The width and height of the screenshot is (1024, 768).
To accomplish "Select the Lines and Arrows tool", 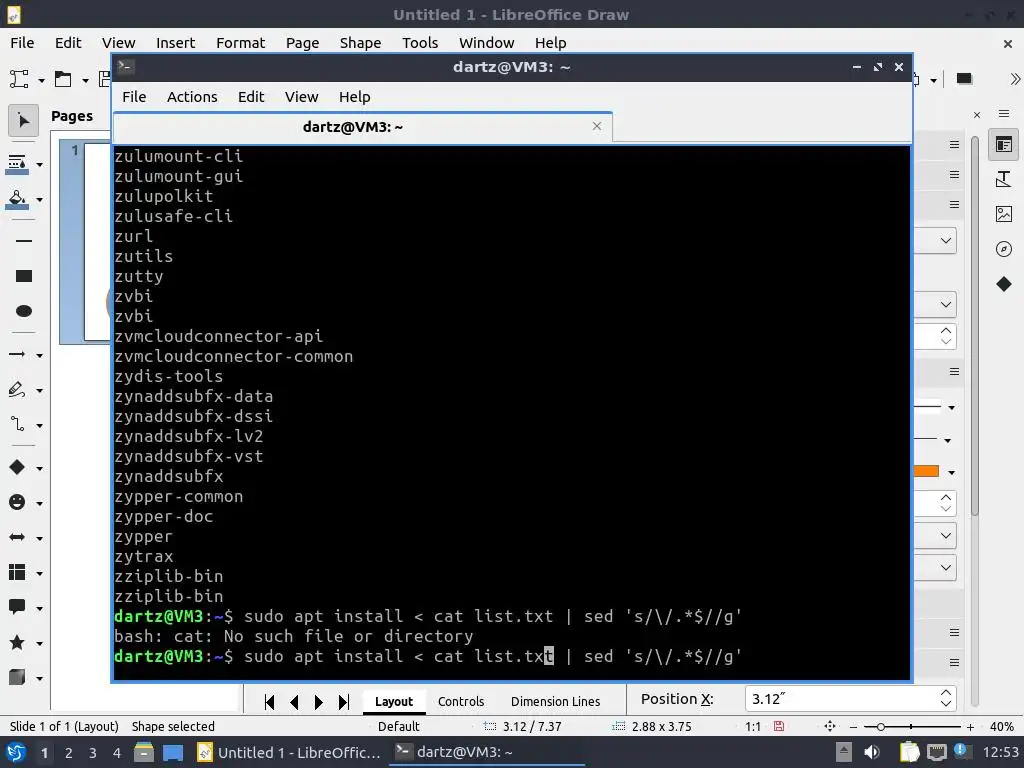I will (x=17, y=355).
